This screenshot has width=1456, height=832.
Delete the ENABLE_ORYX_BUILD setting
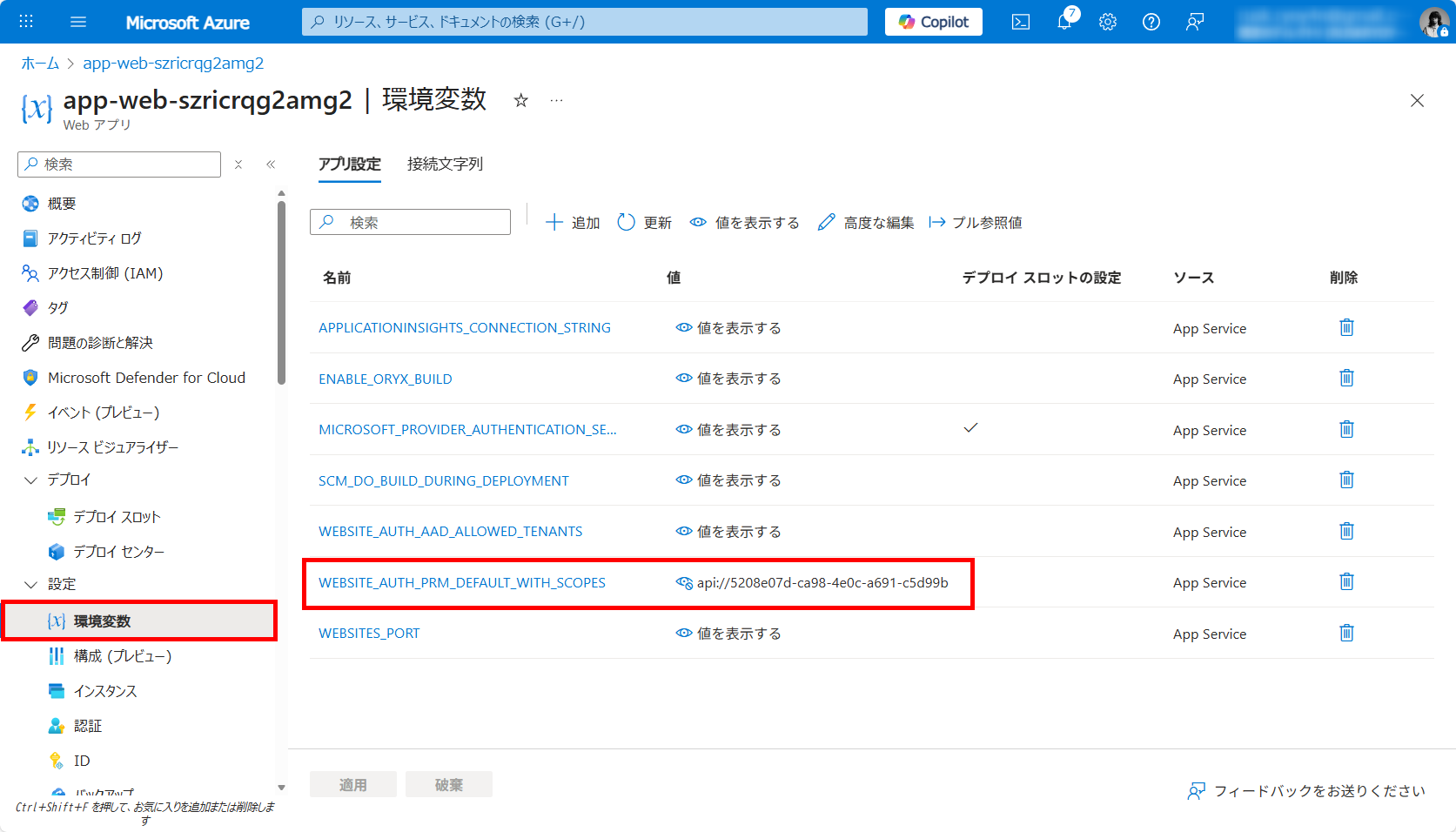[1346, 378]
